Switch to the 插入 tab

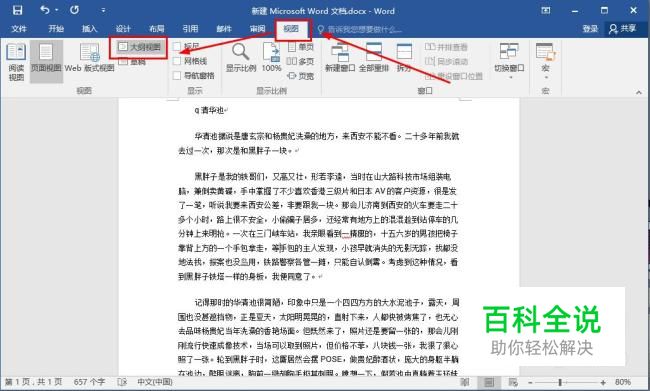[x=89, y=29]
